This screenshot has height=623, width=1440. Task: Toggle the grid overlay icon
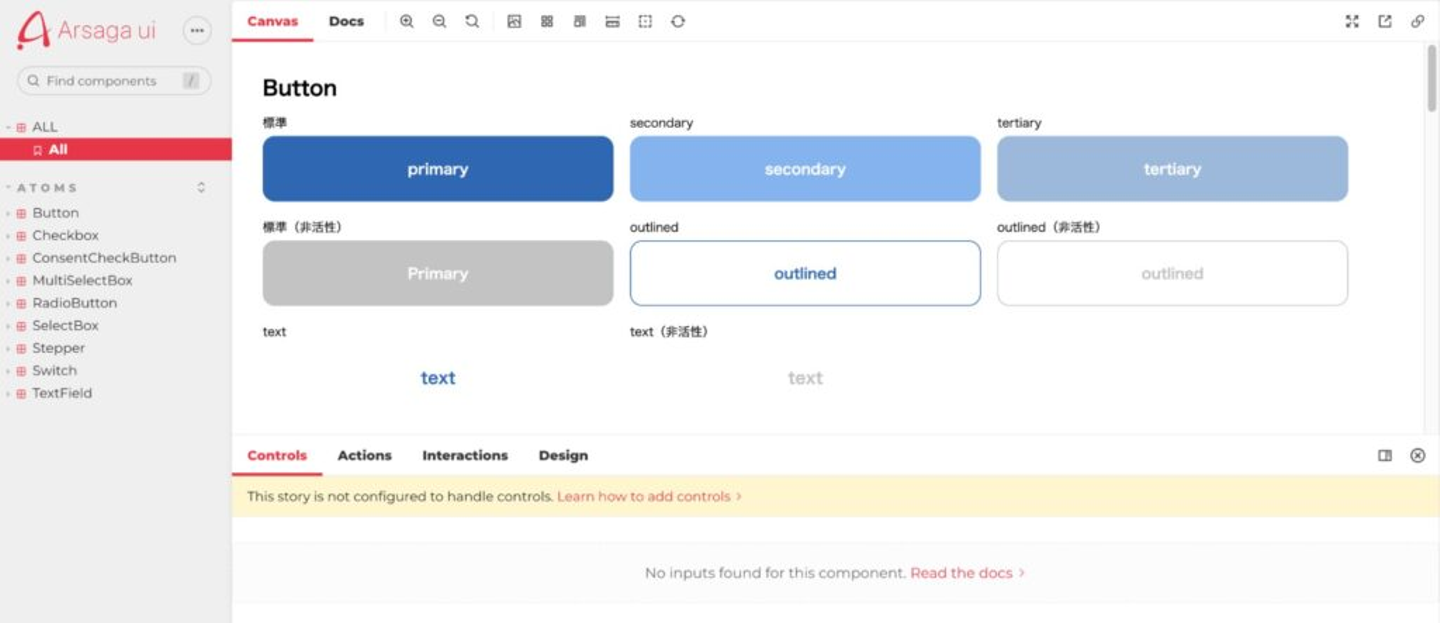pos(547,21)
